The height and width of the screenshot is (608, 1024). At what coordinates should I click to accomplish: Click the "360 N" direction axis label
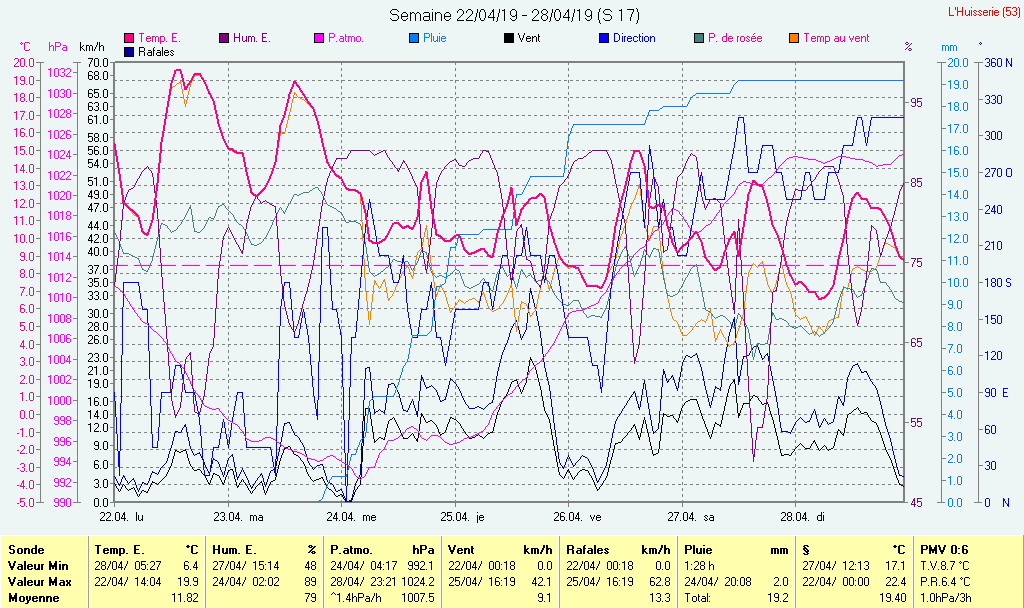click(x=999, y=63)
